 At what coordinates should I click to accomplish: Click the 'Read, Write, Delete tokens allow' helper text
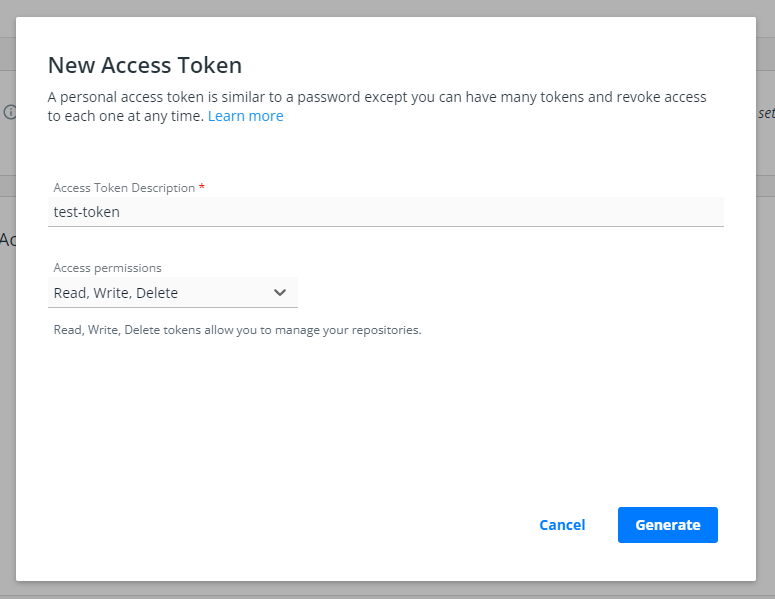point(237,330)
